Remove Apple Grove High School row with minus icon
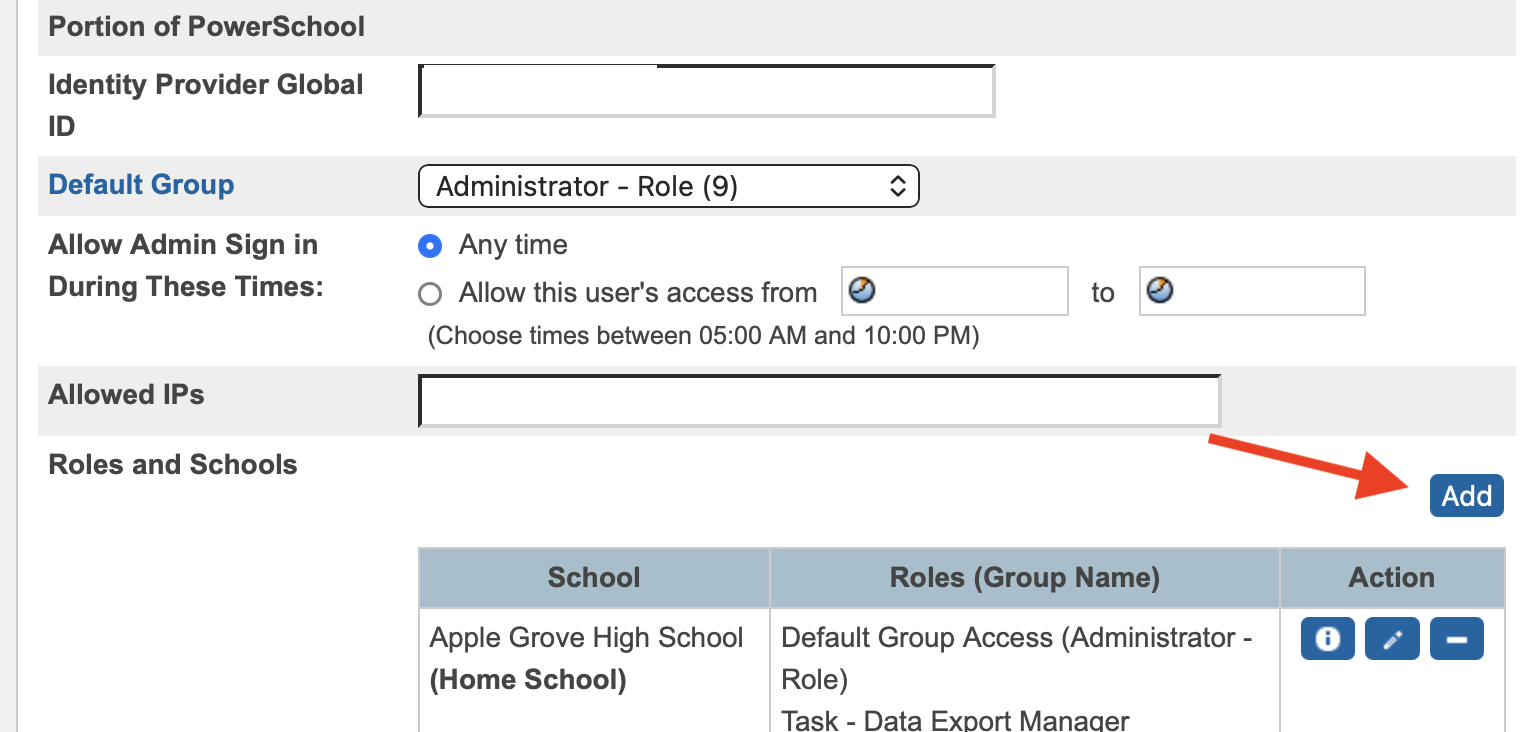Viewport: 1536px width, 732px height. coord(1457,639)
